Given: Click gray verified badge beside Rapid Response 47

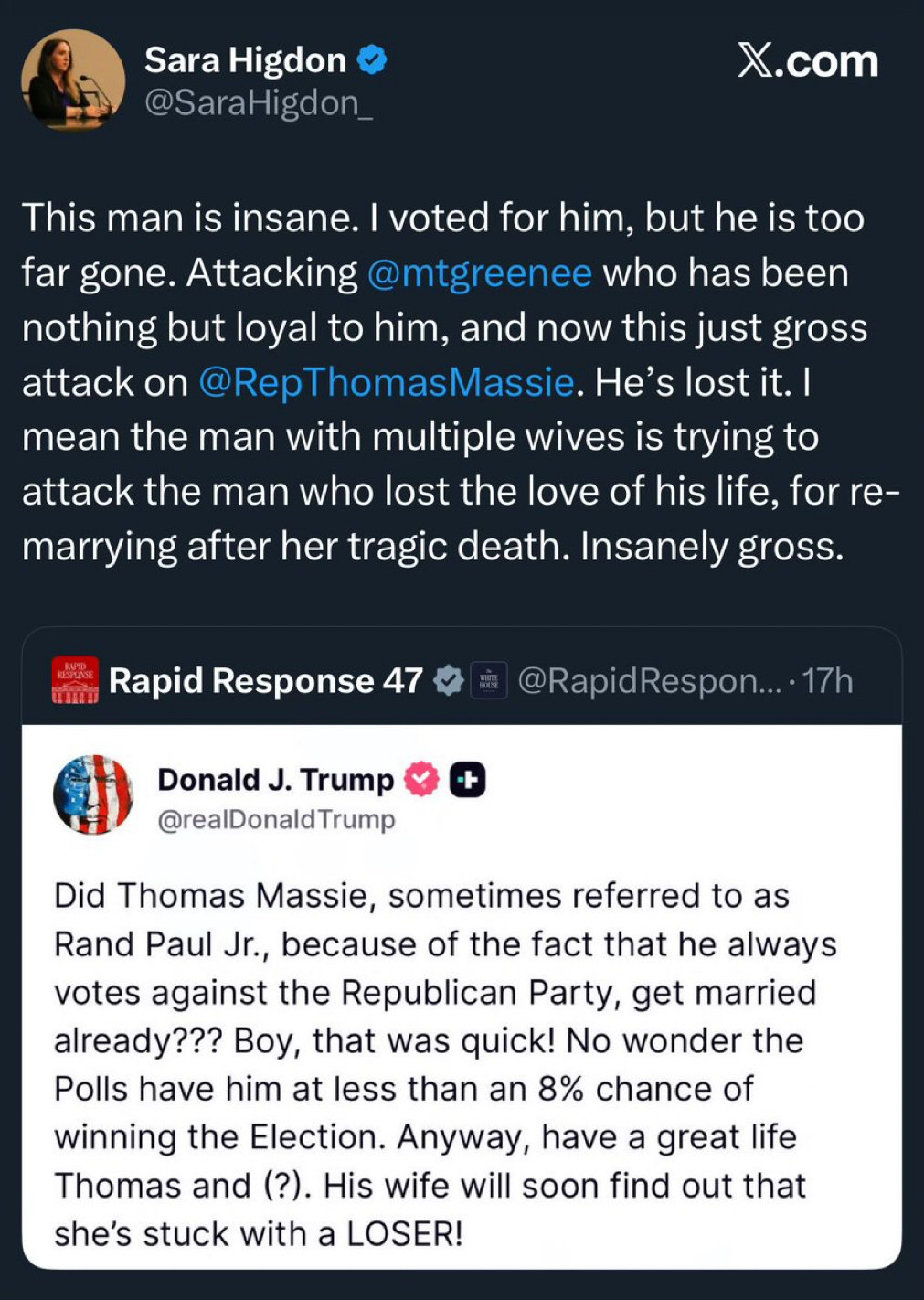Looking at the screenshot, I should click(448, 680).
